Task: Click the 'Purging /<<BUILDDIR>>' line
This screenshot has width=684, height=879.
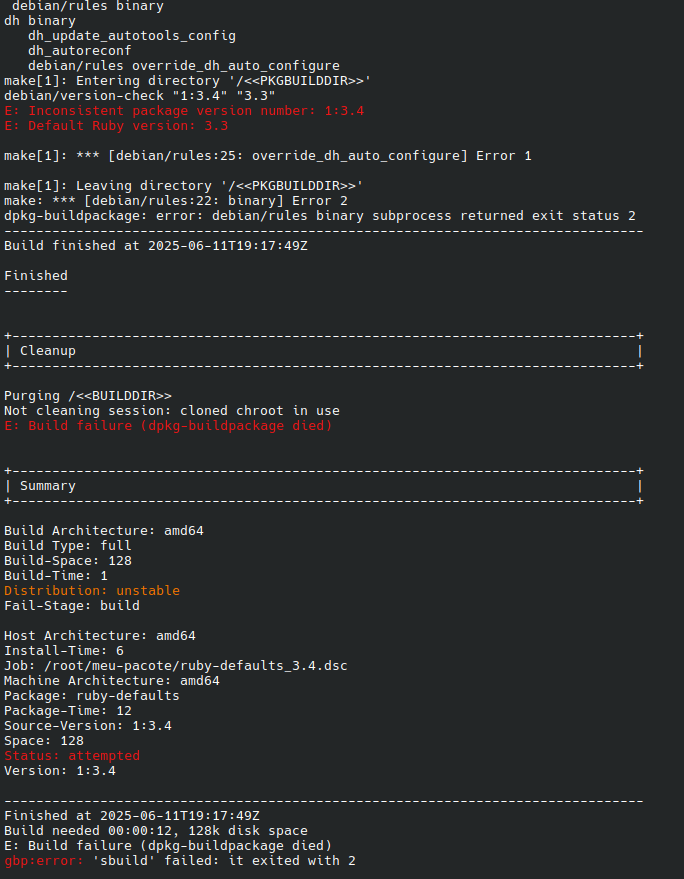Action: (x=88, y=396)
